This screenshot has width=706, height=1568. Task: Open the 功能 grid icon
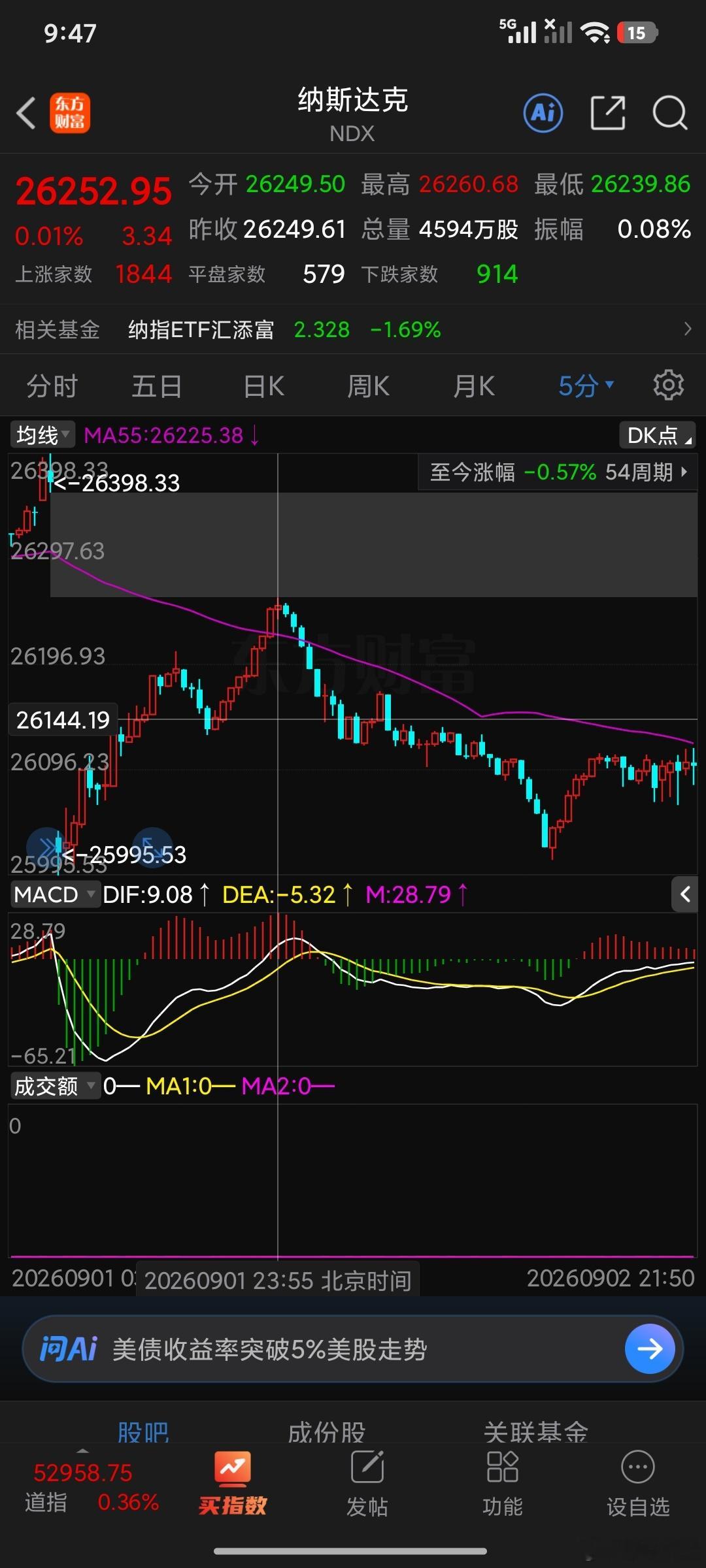tap(502, 1467)
